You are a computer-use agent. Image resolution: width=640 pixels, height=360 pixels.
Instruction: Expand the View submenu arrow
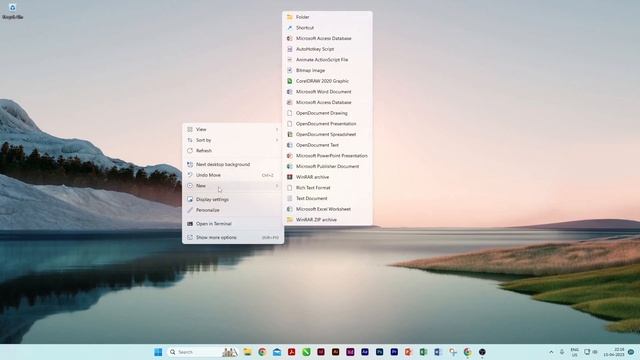pos(277,129)
